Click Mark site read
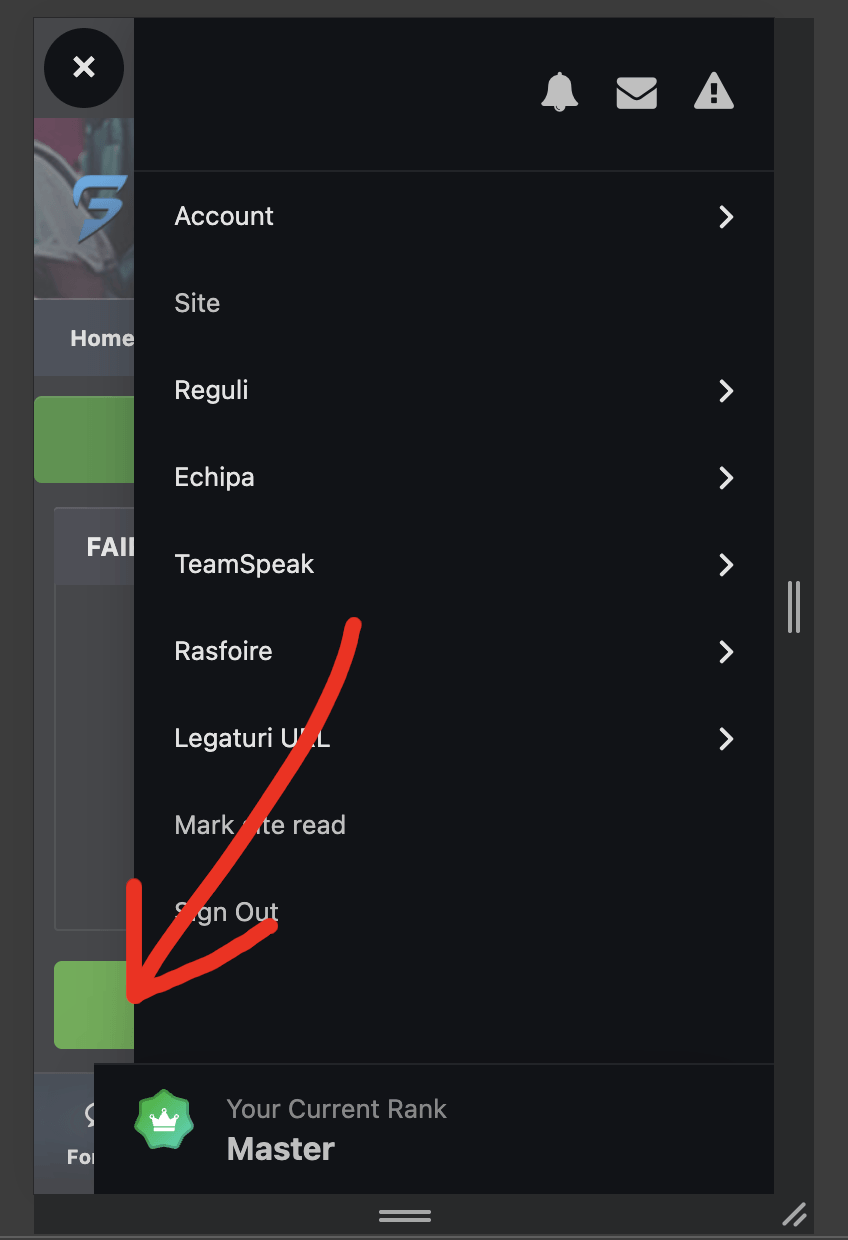The height and width of the screenshot is (1240, 848). (260, 825)
